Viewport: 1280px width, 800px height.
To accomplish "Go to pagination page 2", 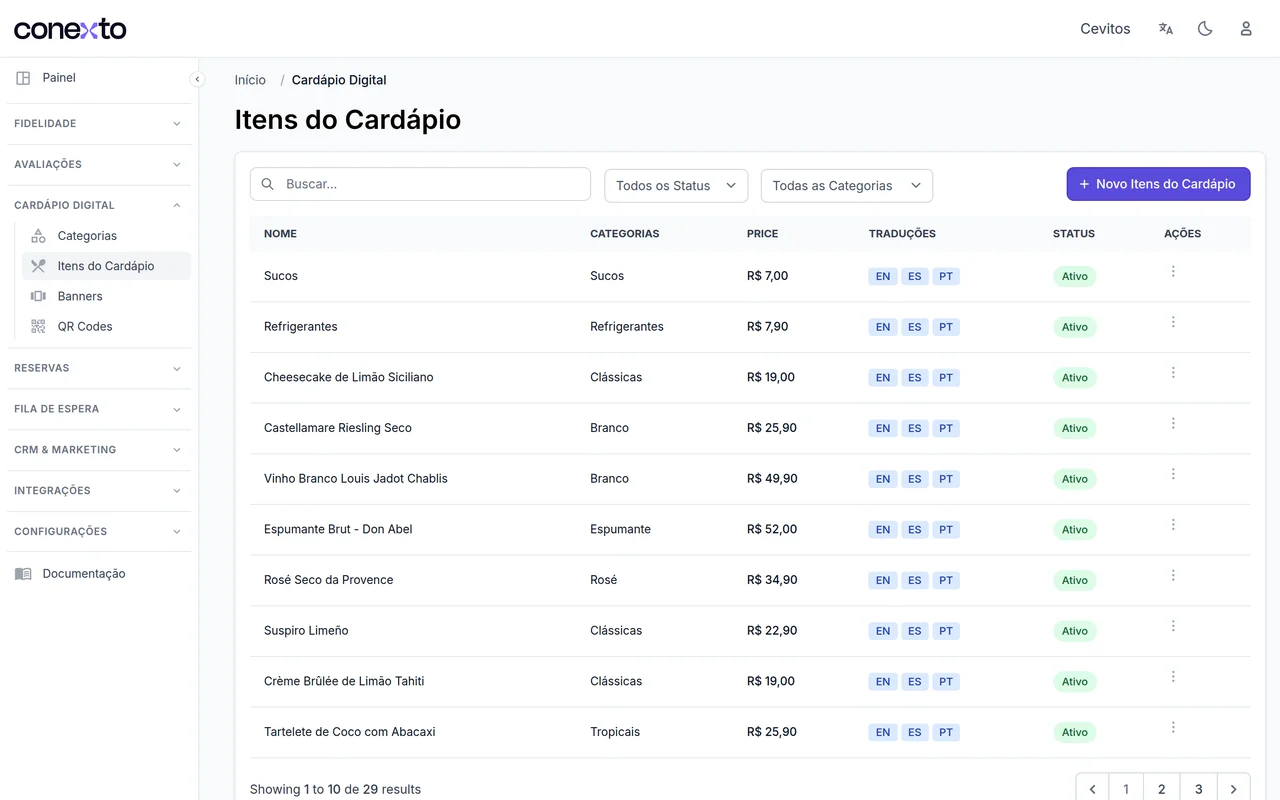I will point(1161,789).
